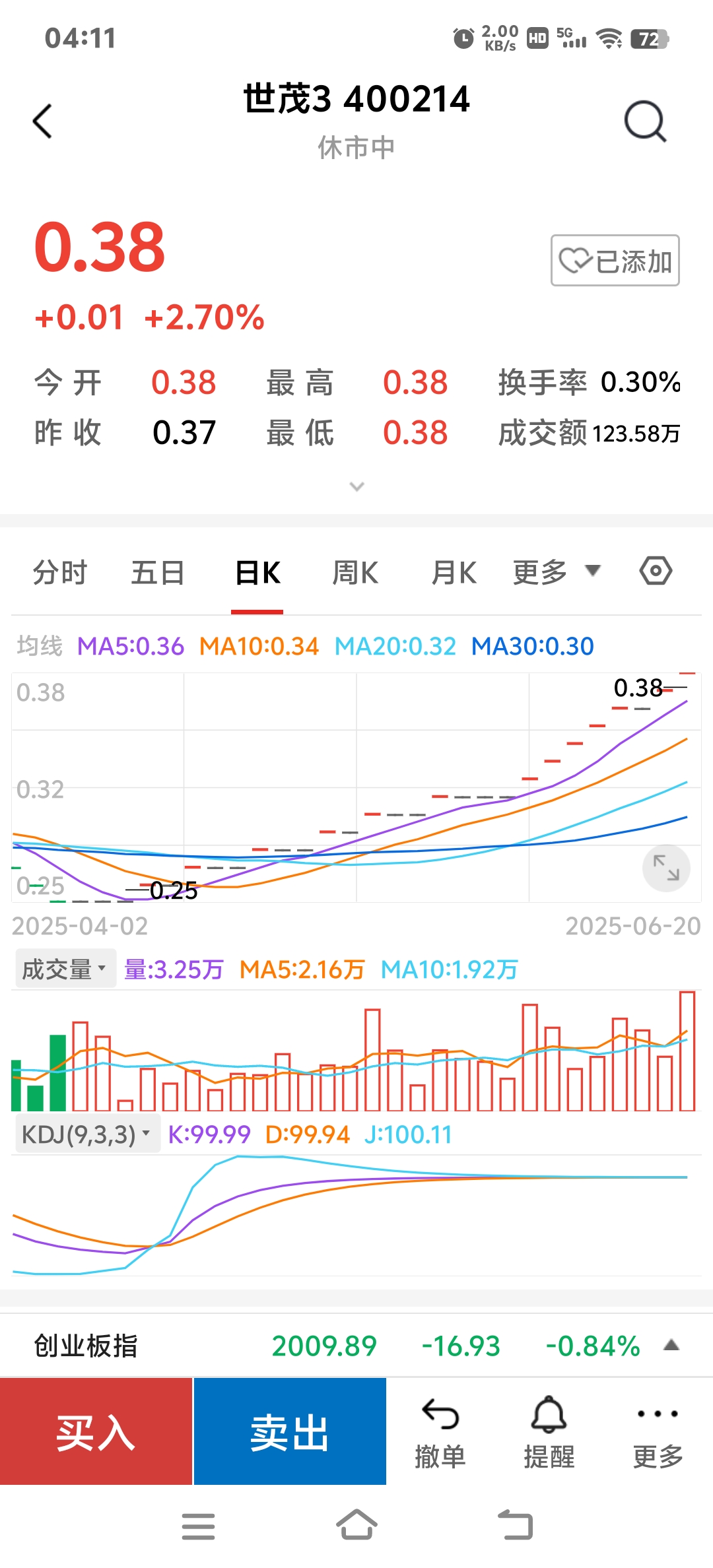Select the 日K chart tab
The image size is (713, 1568).
click(257, 572)
